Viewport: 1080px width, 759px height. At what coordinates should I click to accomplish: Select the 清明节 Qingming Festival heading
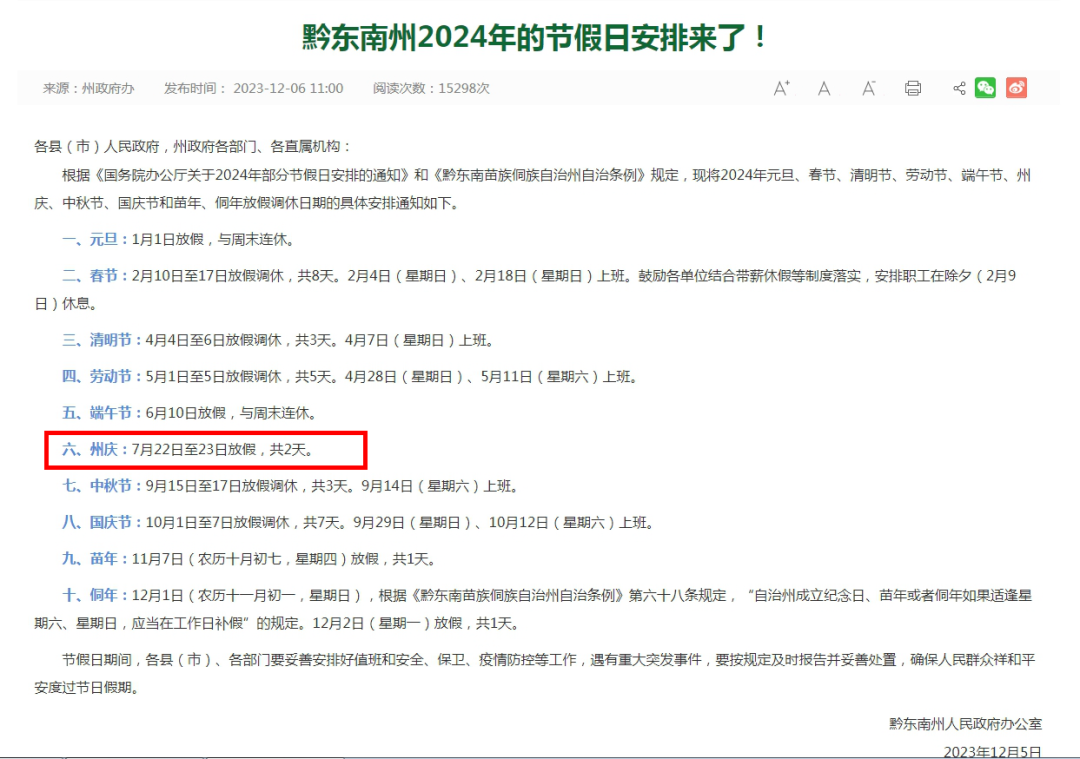pos(97,339)
